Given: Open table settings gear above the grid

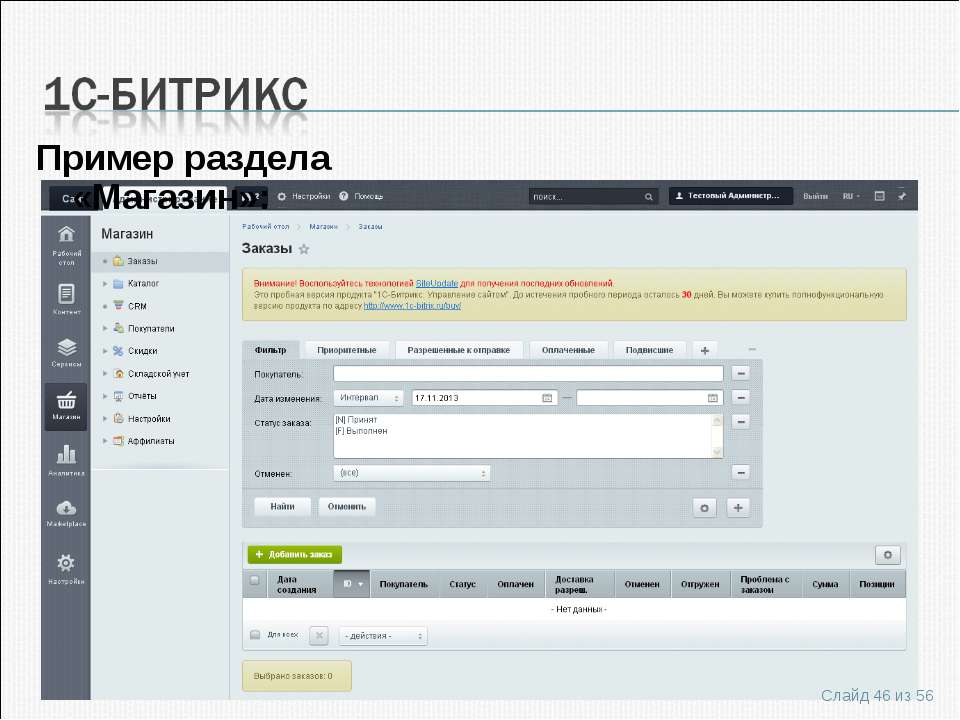Looking at the screenshot, I should tap(888, 555).
